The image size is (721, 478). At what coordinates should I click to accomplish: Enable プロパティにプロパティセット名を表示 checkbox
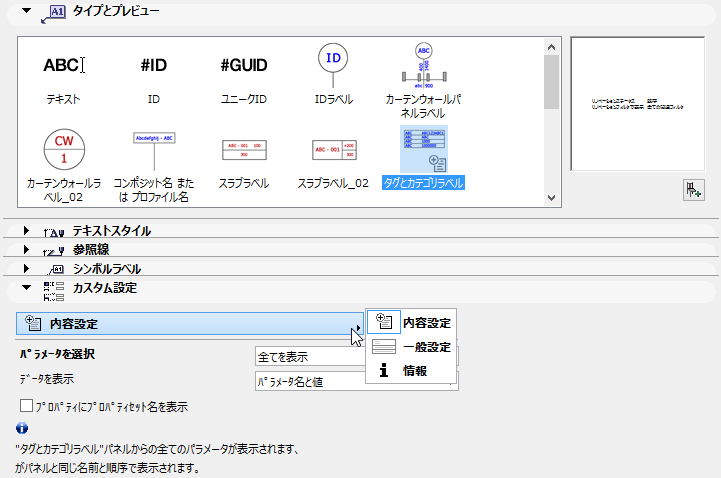point(27,406)
